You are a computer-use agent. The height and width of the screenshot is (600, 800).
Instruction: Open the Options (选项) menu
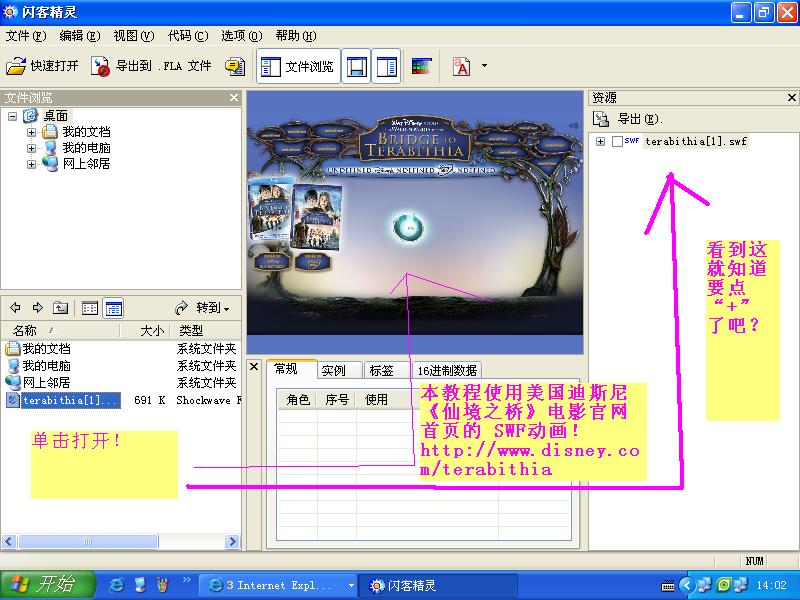click(x=242, y=36)
